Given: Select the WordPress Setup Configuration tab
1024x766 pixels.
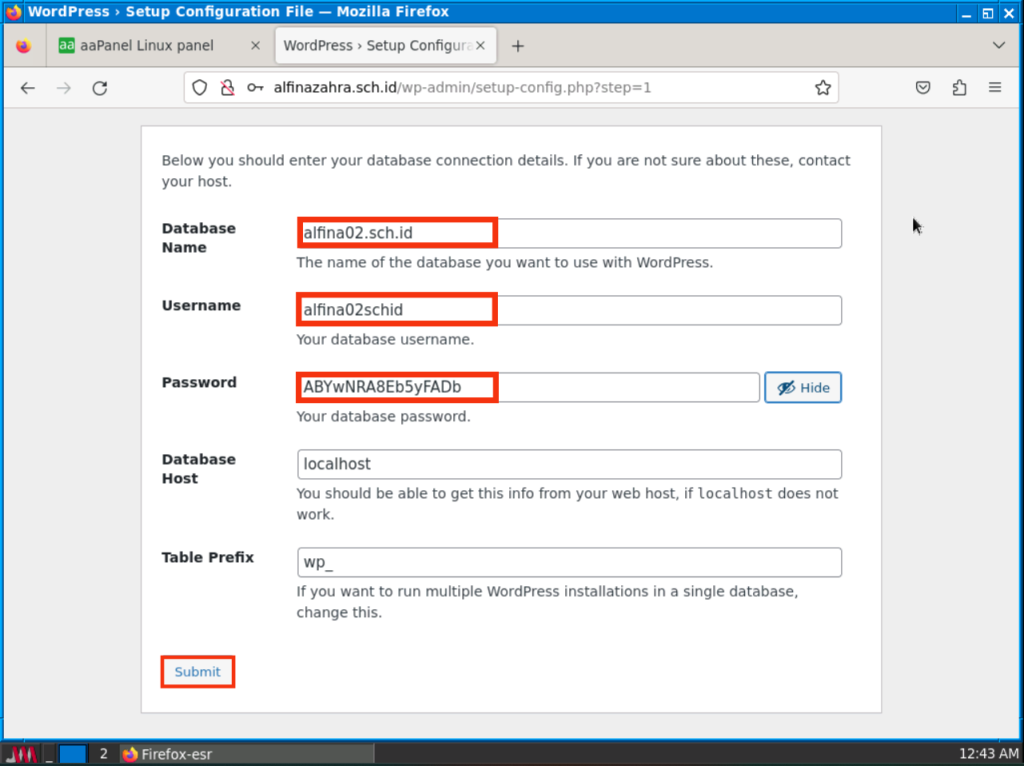Looking at the screenshot, I should 377,46.
